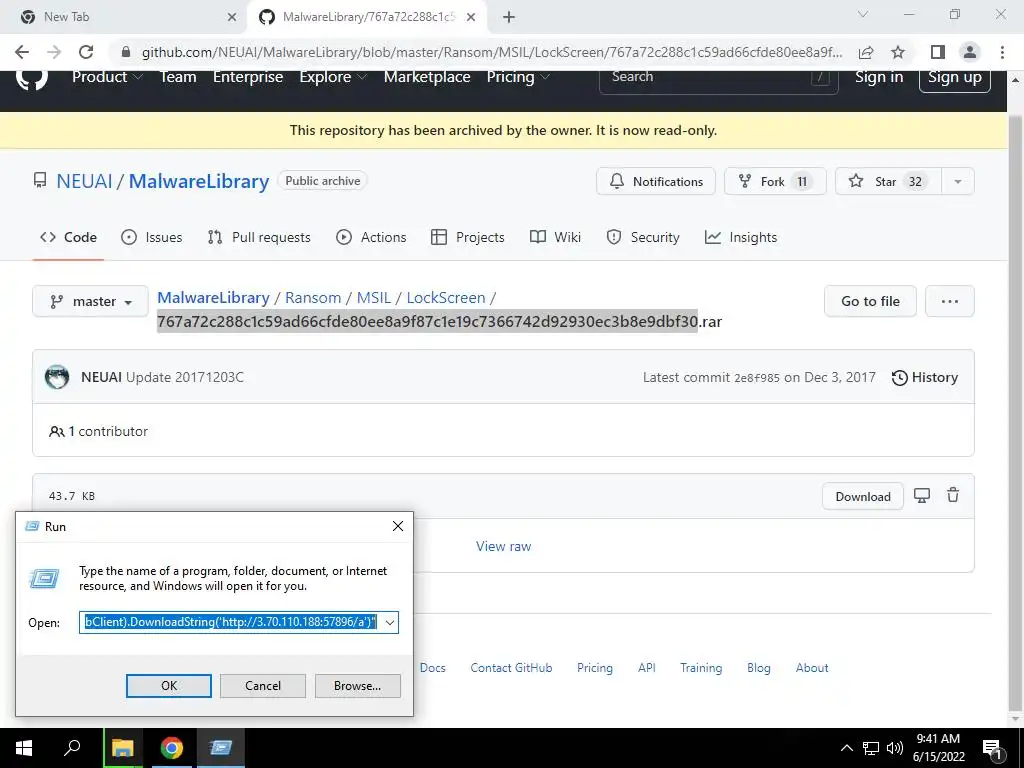Switch to the Pull requests tab
The image size is (1024, 768).
259,237
